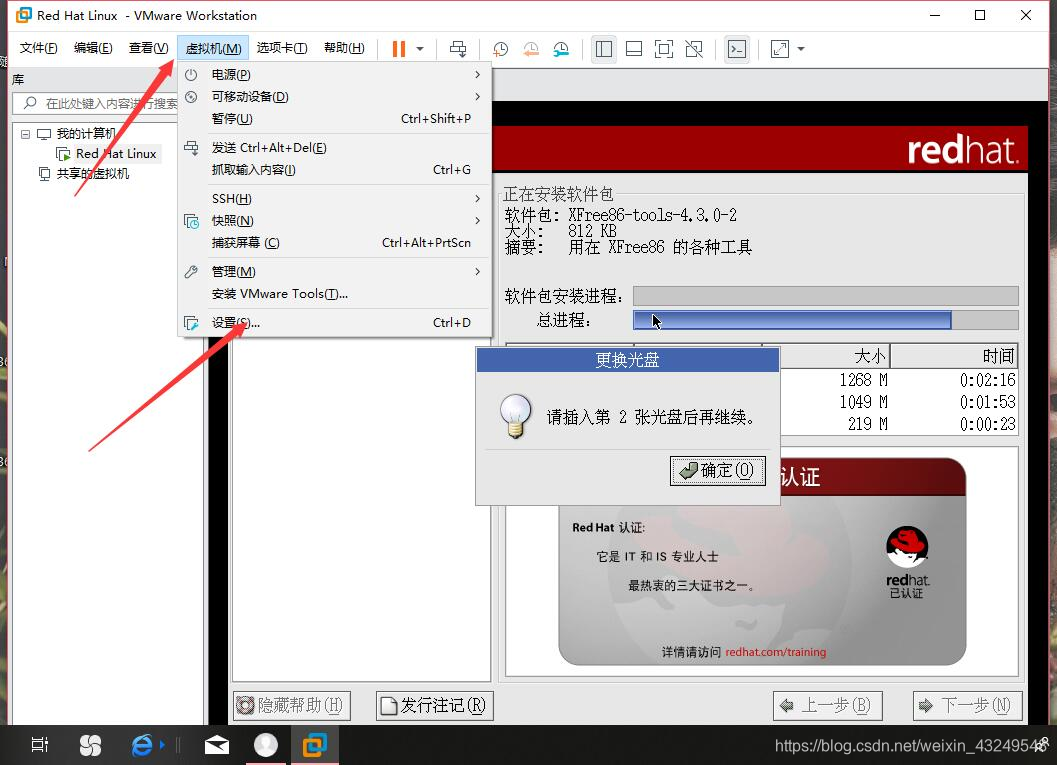1057x765 pixels.
Task: Expand the 可移动设备(D) submenu
Action: pos(334,96)
